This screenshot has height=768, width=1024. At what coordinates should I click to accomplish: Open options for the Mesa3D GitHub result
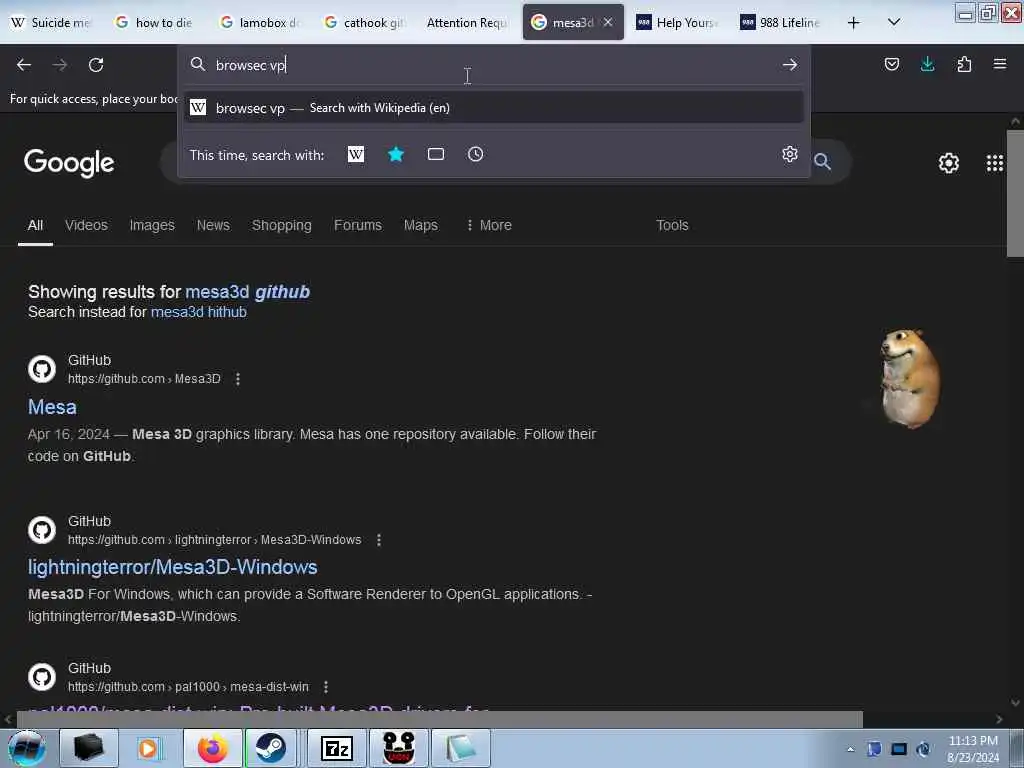coord(238,379)
